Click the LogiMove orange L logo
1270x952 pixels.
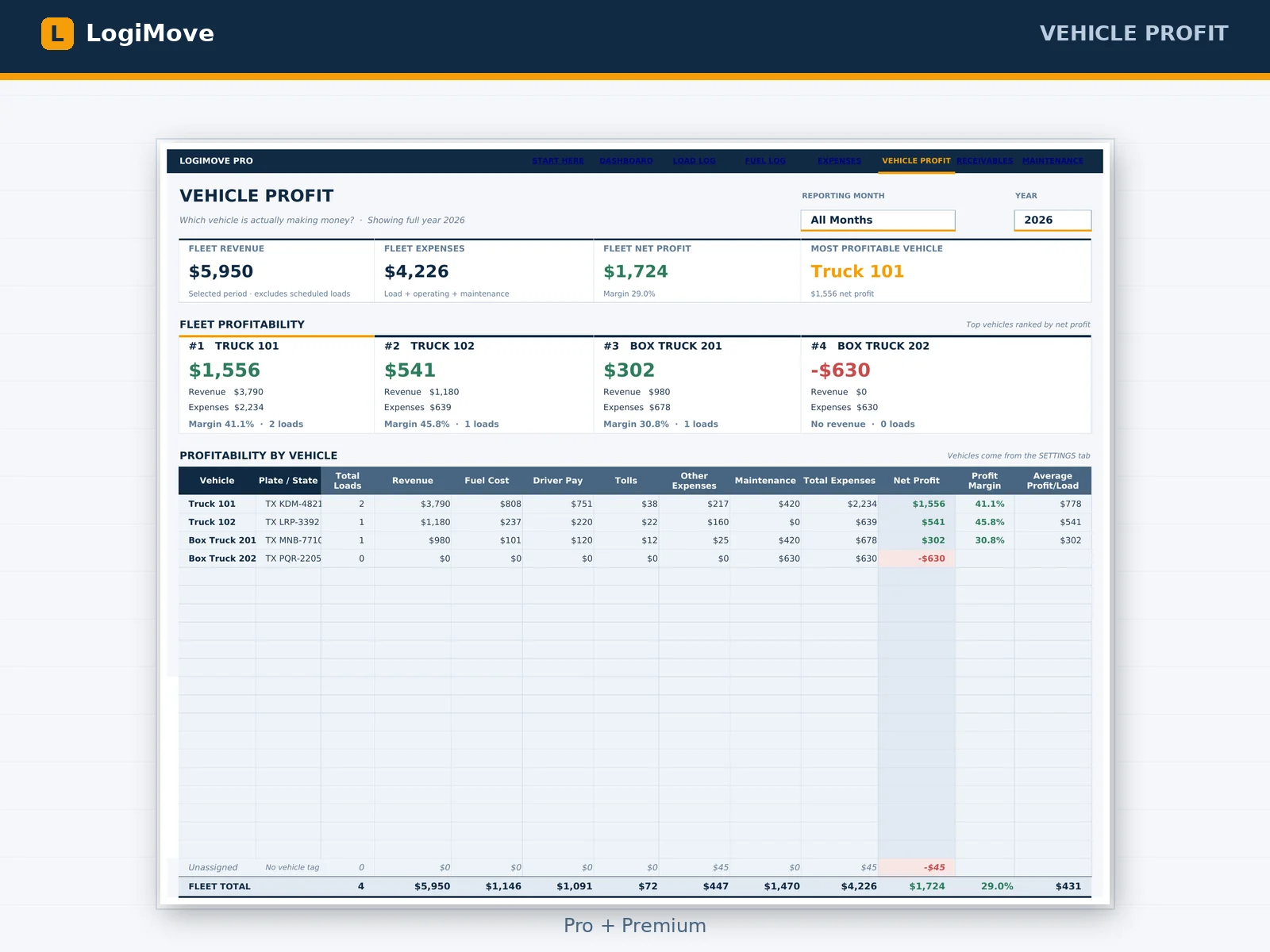point(57,33)
